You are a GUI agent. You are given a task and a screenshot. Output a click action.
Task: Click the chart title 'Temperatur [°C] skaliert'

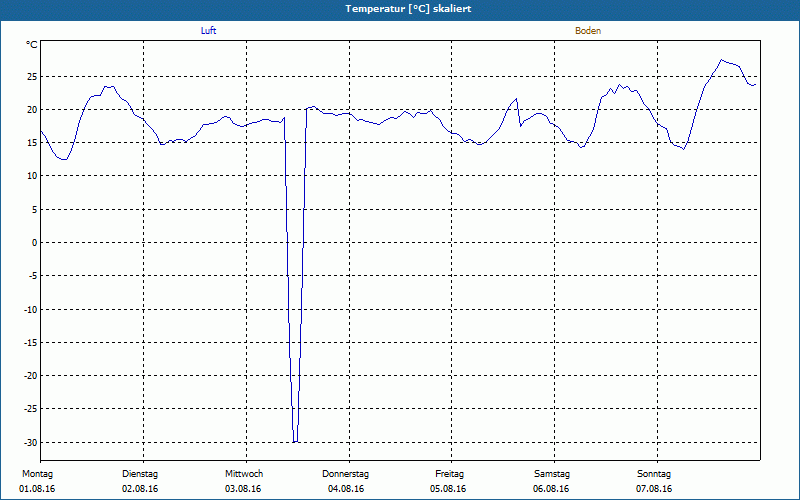(x=408, y=9)
